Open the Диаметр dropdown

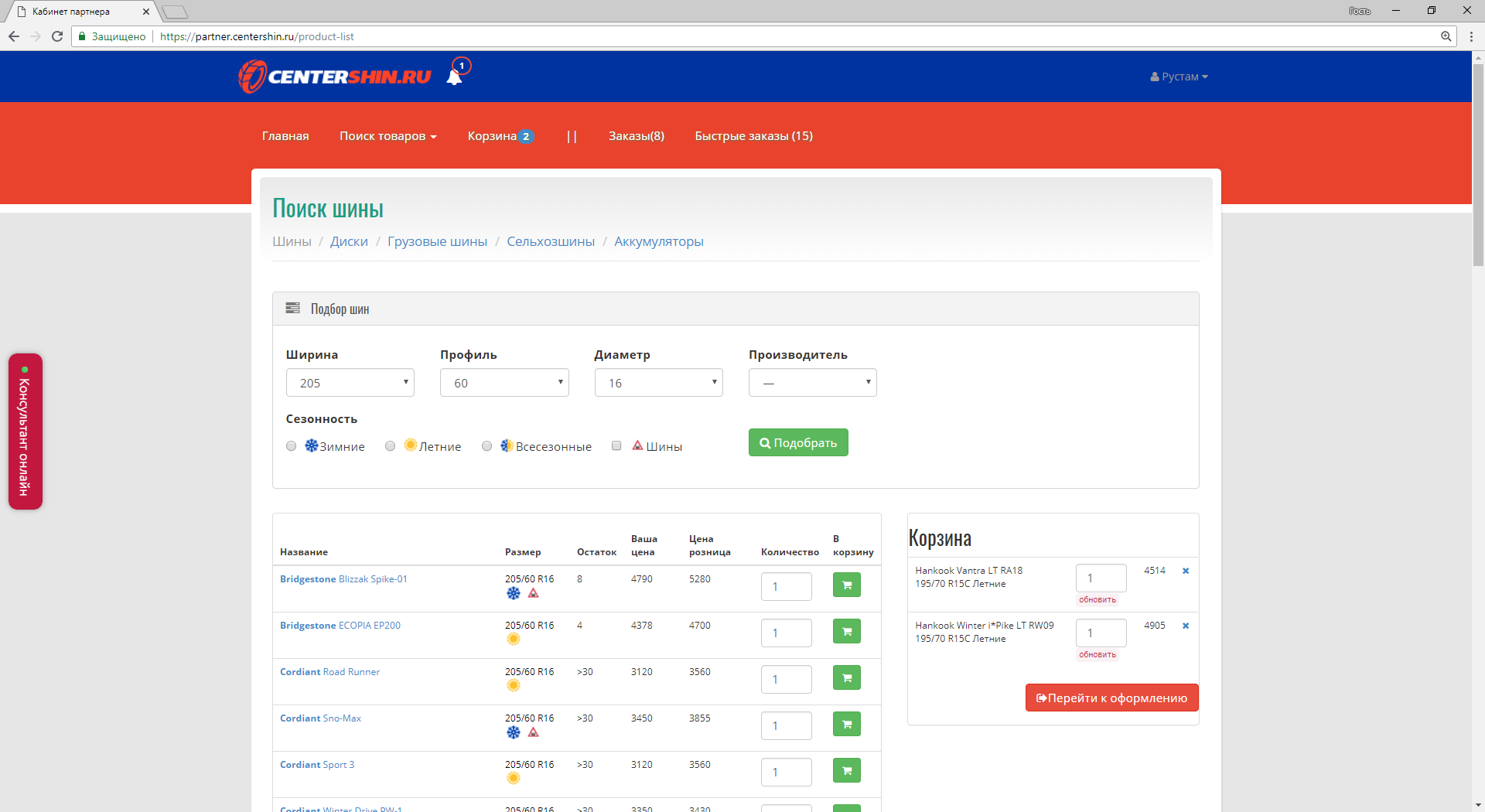click(659, 383)
